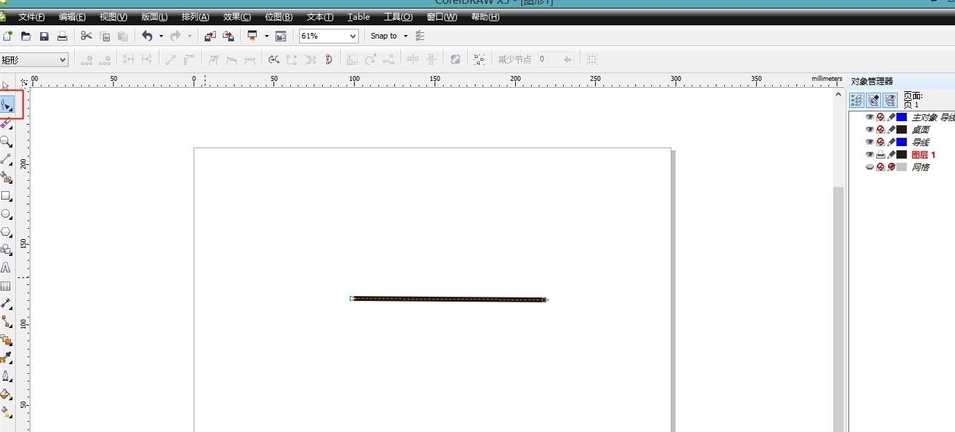Toggle editable pencil on 桌面 layer
This screenshot has height=432, width=955.
point(890,129)
